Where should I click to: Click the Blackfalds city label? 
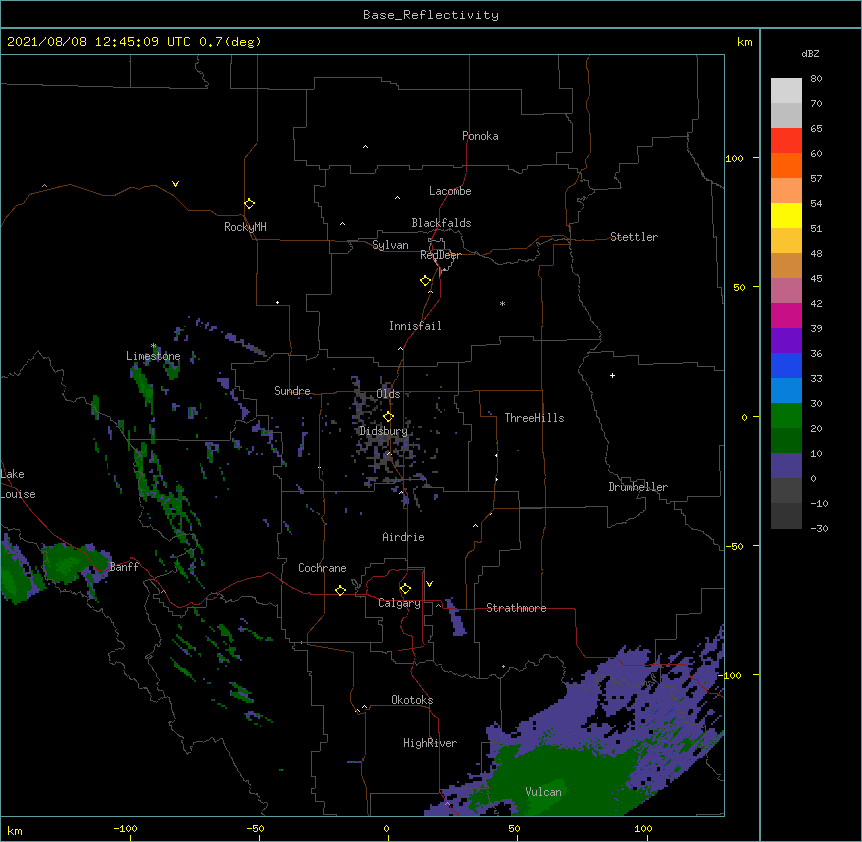(441, 223)
